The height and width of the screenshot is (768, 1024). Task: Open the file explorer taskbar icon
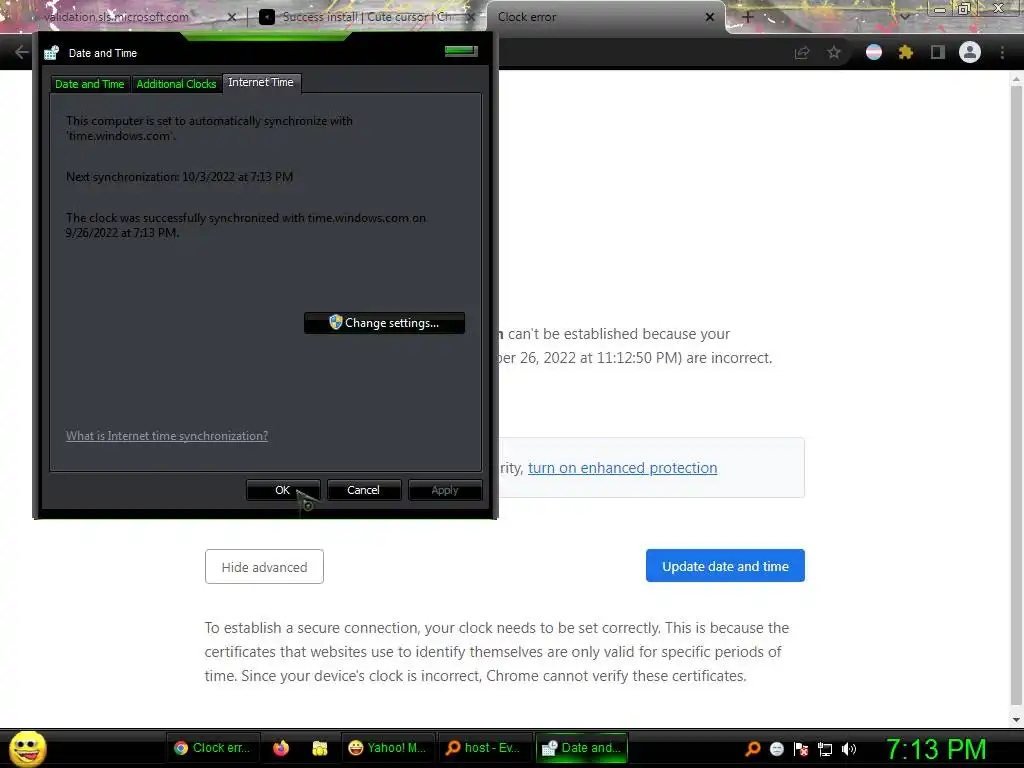[319, 748]
